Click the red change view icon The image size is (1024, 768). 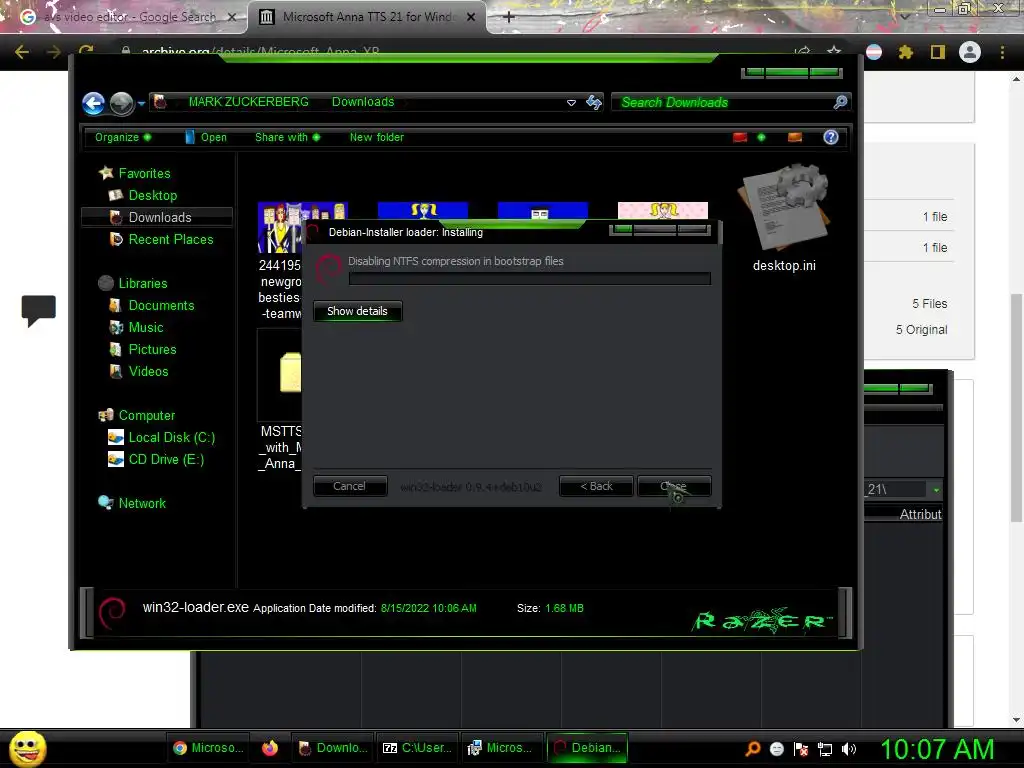tap(740, 137)
